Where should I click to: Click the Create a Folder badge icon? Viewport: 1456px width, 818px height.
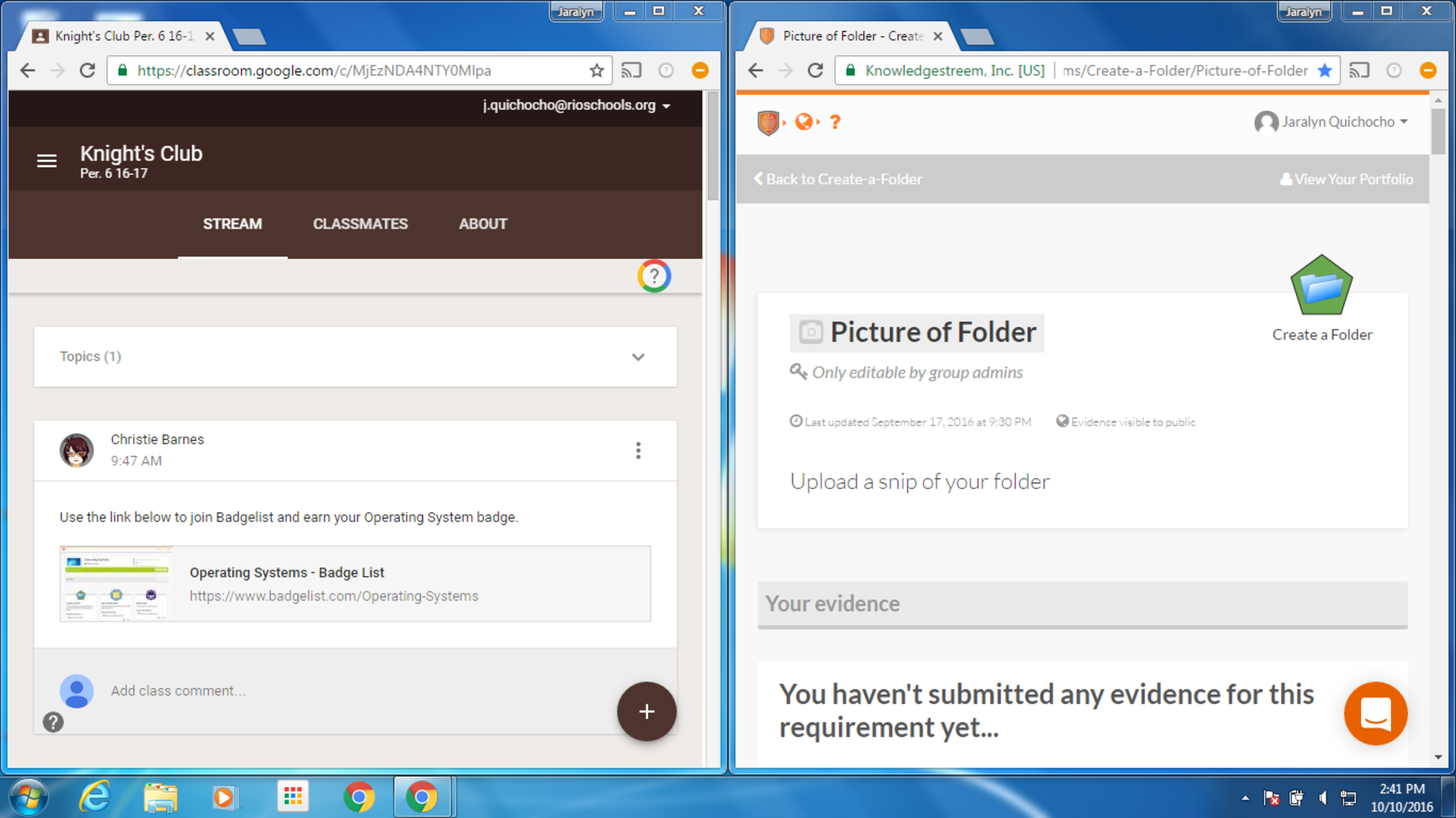click(1321, 286)
